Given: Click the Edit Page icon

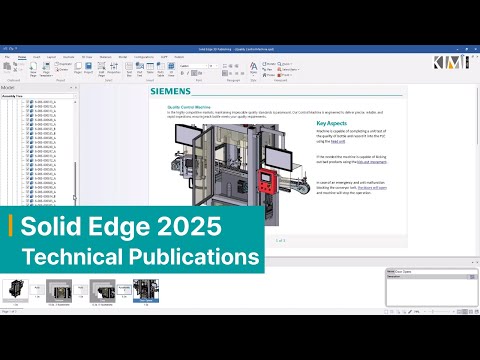Looking at the screenshot, I should coord(102,69).
